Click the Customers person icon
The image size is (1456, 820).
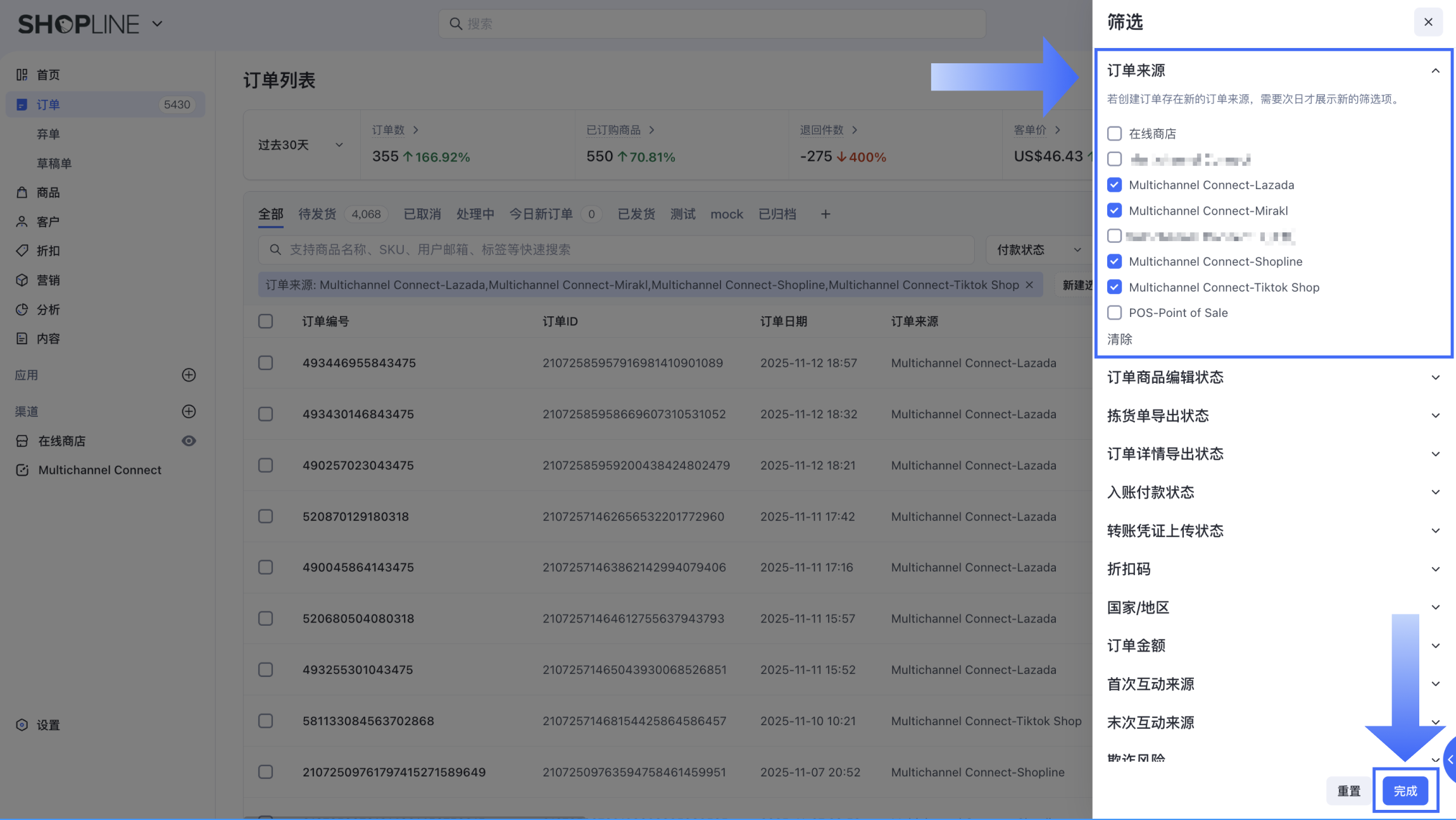click(22, 221)
